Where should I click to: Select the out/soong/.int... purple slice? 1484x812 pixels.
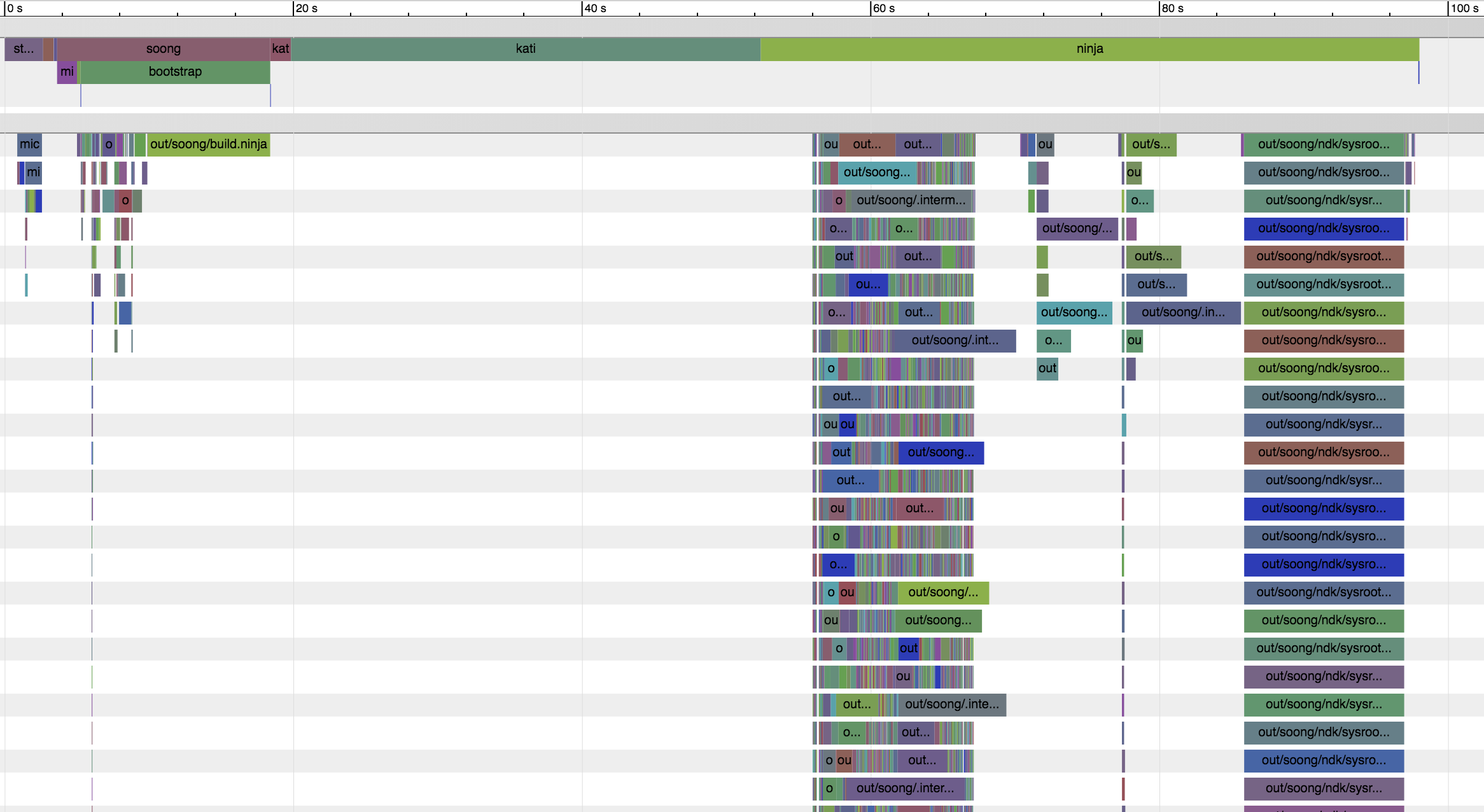pos(955,340)
